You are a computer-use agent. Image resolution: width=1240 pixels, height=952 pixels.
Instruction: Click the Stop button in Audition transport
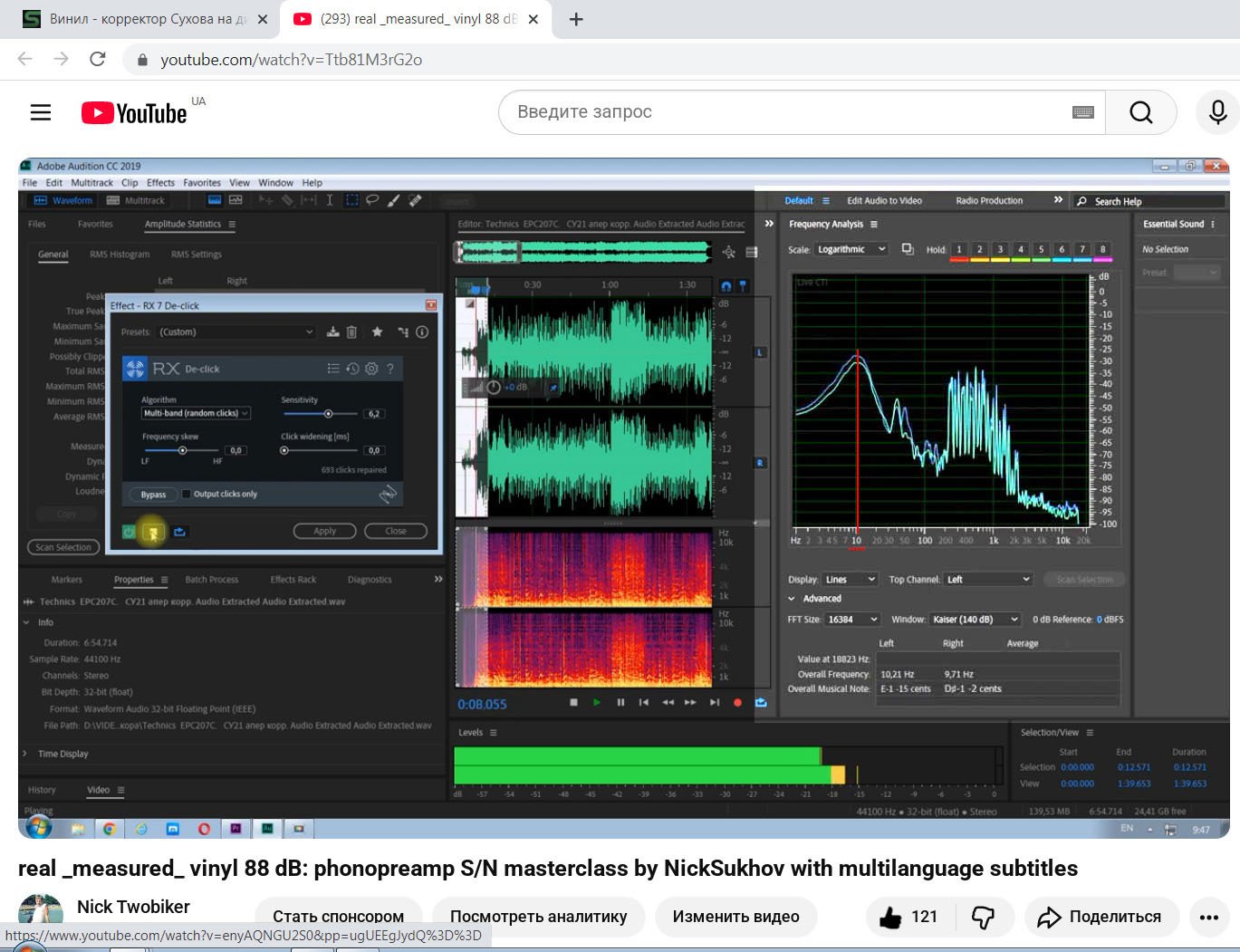coord(573,702)
